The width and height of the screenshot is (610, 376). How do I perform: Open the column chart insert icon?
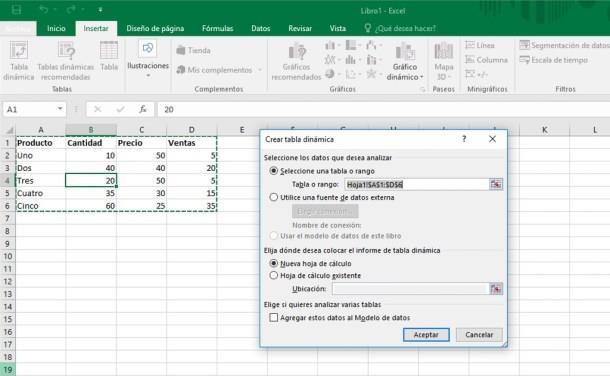(332, 45)
